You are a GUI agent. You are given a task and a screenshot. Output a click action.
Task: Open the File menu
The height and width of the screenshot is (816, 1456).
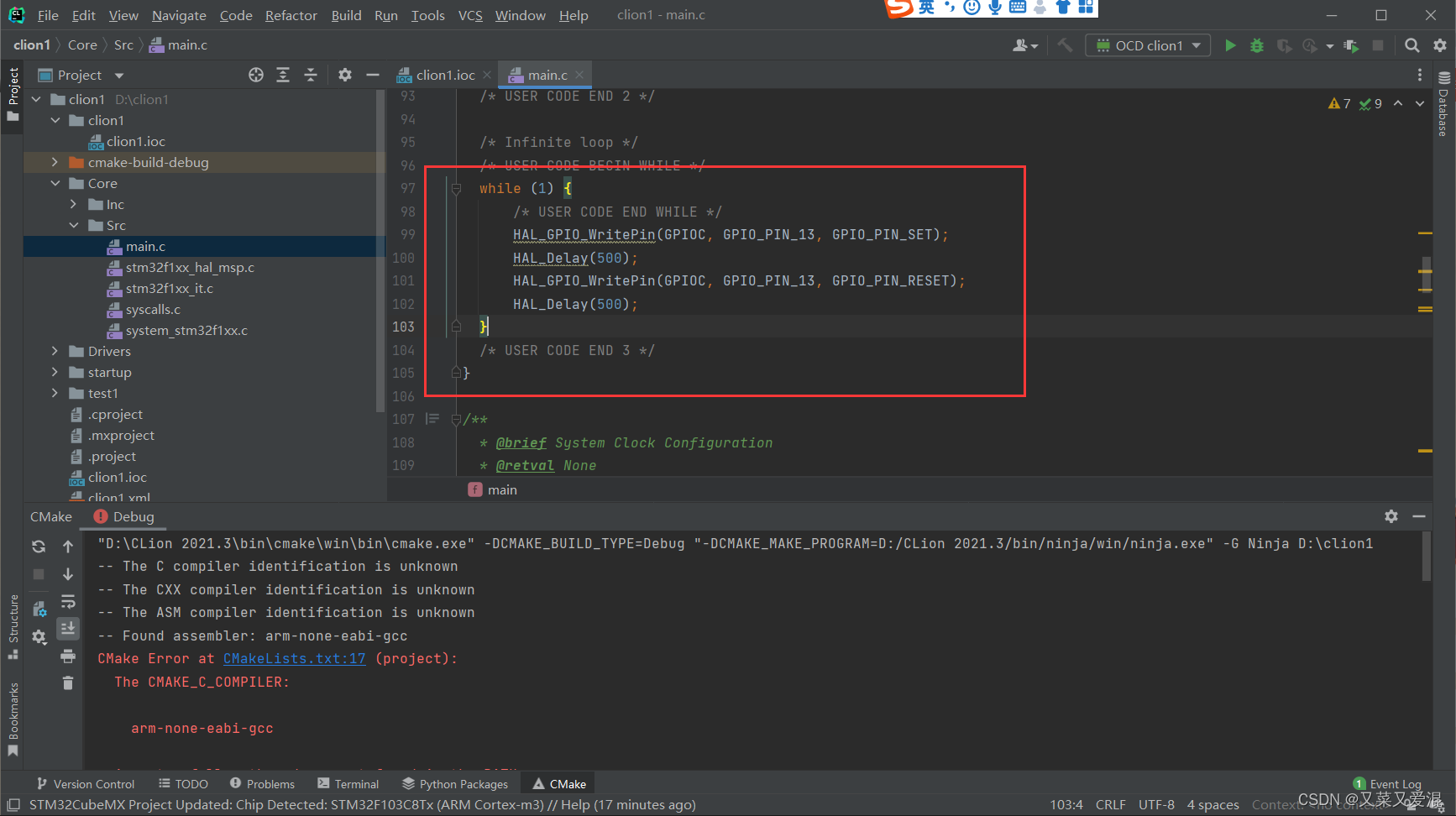coord(48,15)
